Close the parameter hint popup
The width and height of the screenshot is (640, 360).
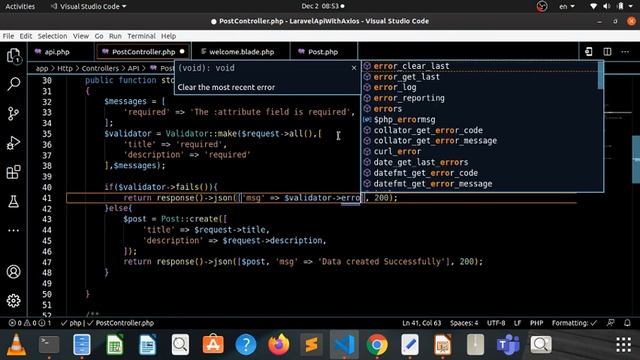[354, 68]
